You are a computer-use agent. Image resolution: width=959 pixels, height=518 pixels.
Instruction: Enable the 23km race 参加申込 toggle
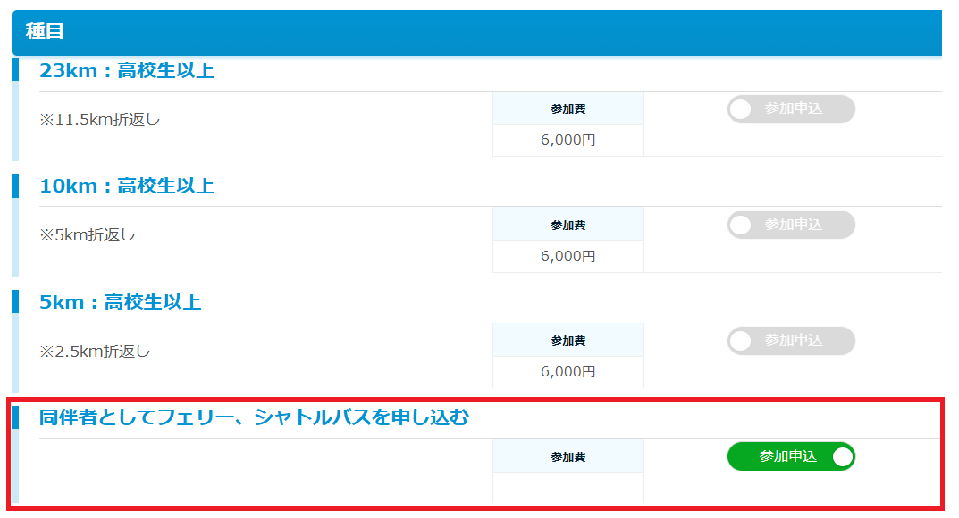pos(790,109)
